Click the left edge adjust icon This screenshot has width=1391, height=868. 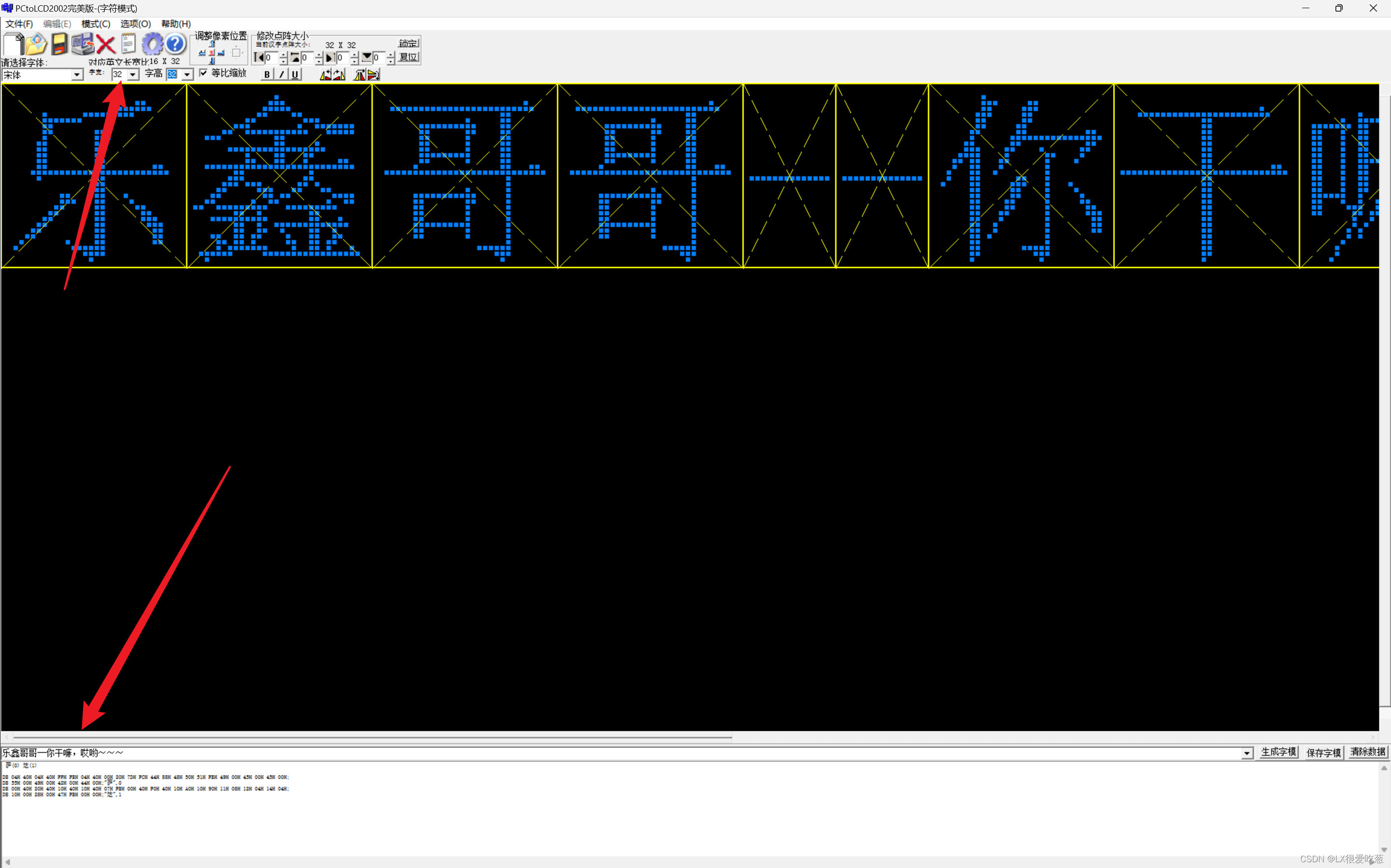258,57
